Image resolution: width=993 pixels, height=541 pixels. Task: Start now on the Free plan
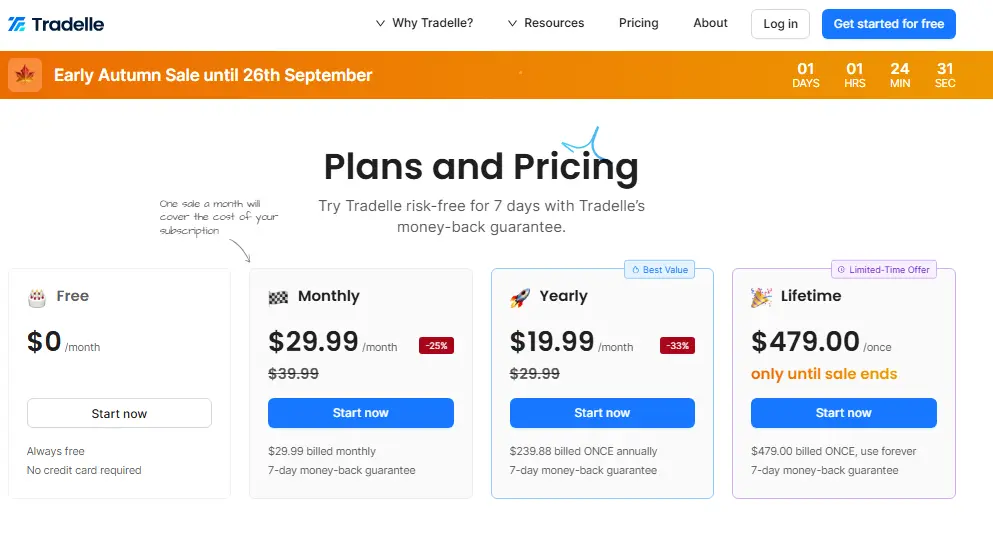(119, 413)
